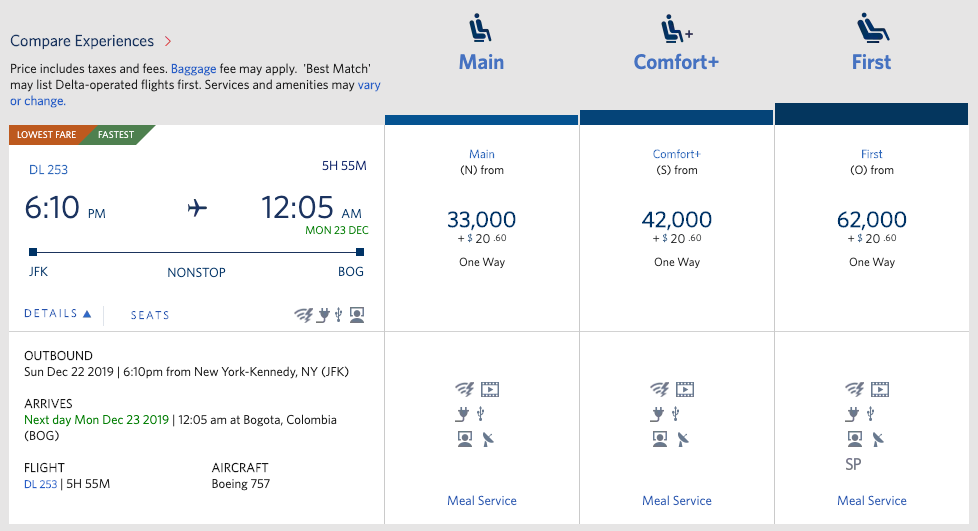The height and width of the screenshot is (531, 978).
Task: Click the First class seat icon
Action: [x=870, y=27]
